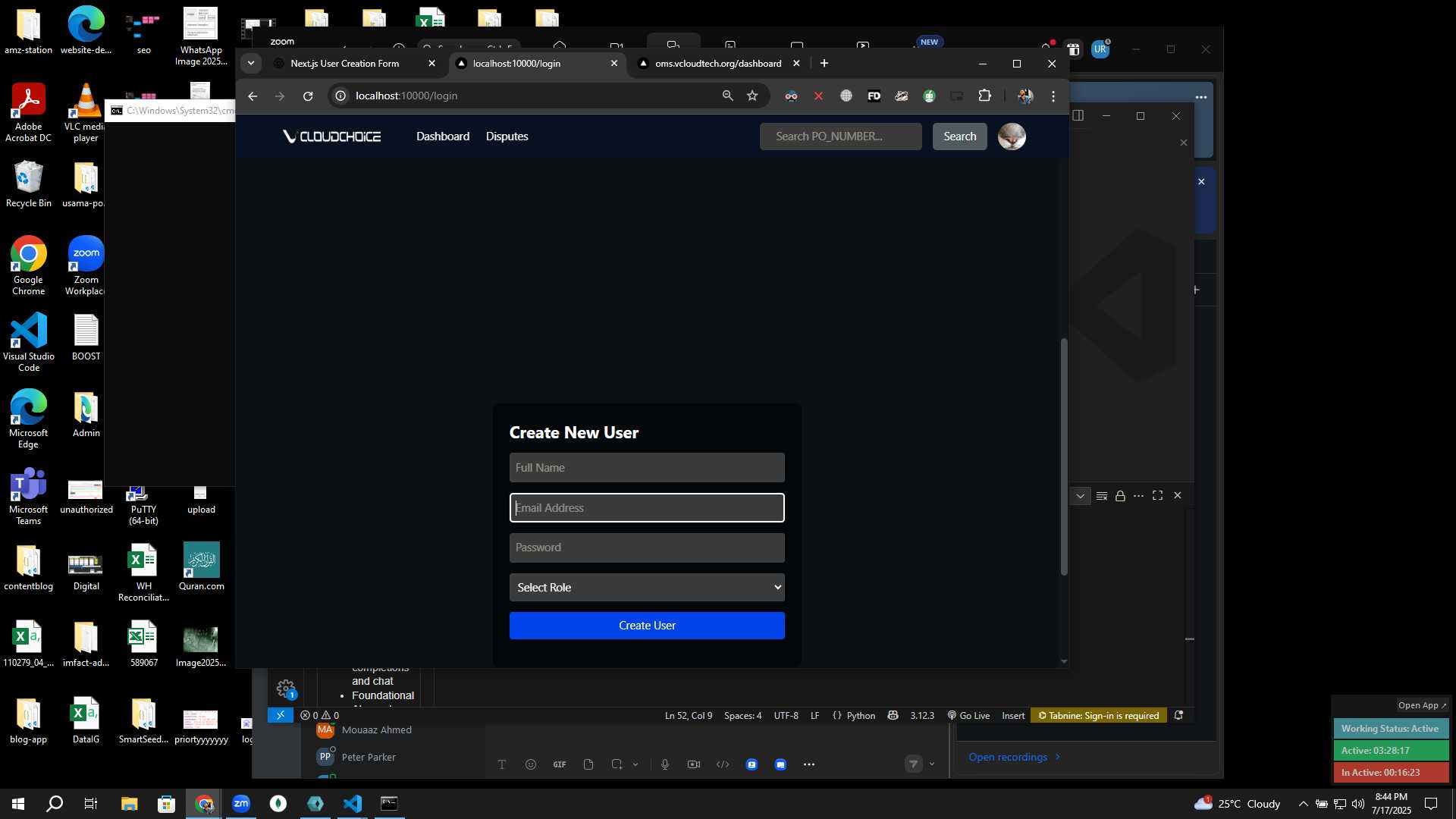Open Chrome three-dot menu
The width and height of the screenshot is (1456, 819).
(x=1053, y=96)
